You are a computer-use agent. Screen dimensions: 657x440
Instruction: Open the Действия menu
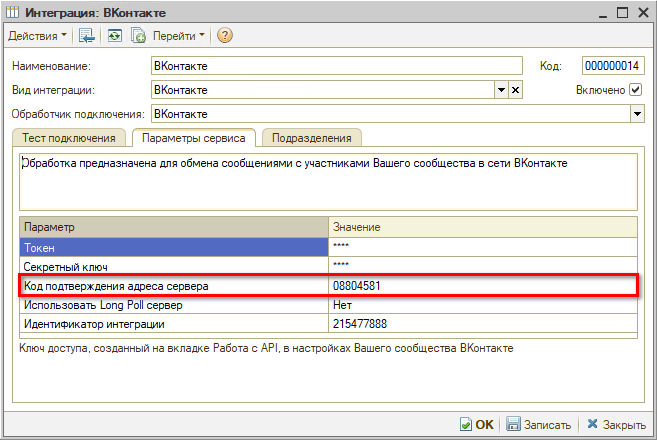pos(37,36)
